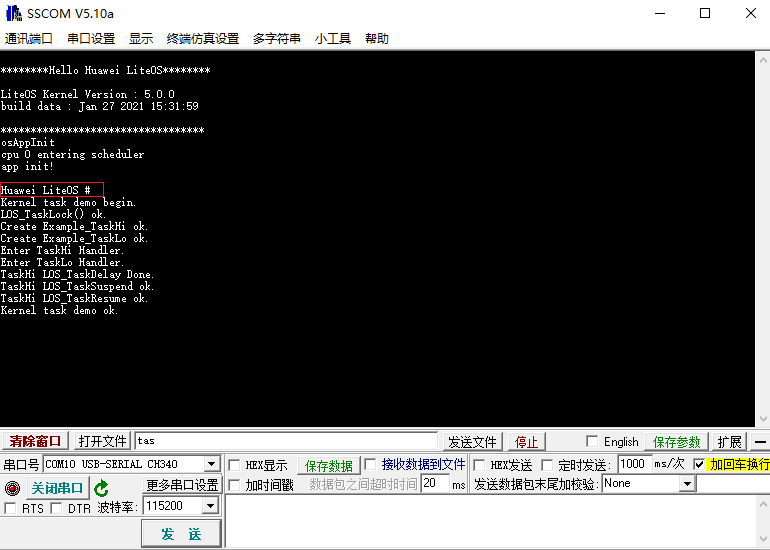Click the 停止 button
Viewport: 770px width, 550px height.
[x=526, y=442]
